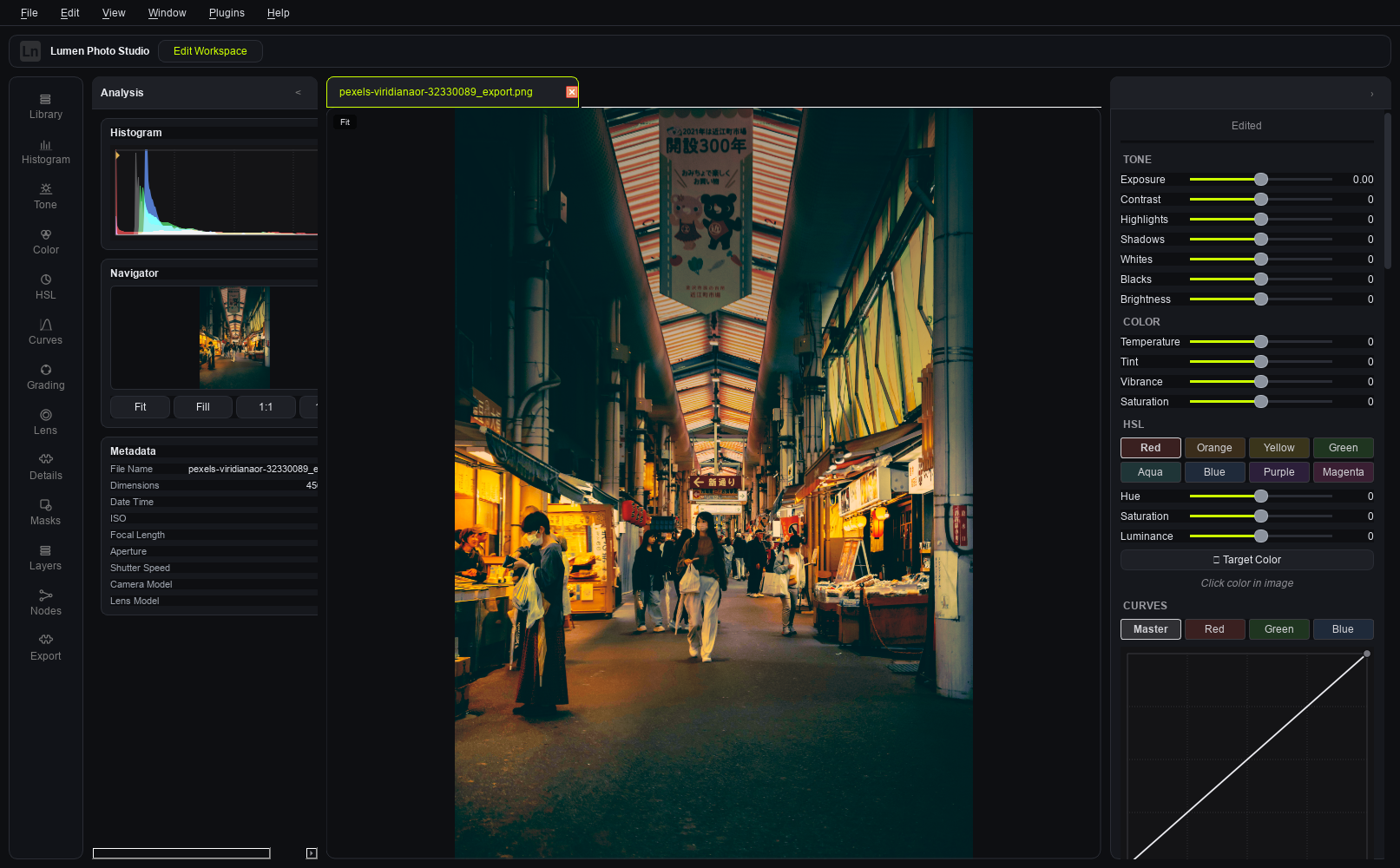This screenshot has height=868, width=1400.
Task: Open the File menu
Action: click(x=30, y=13)
